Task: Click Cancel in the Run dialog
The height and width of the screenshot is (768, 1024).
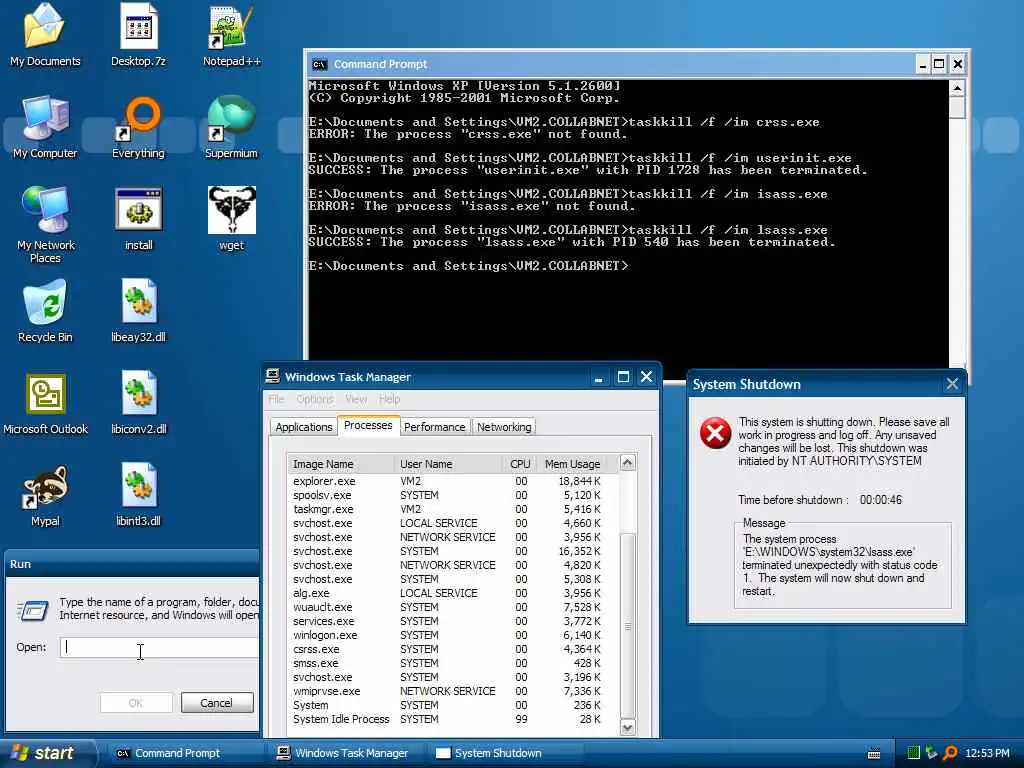Action: pyautogui.click(x=217, y=703)
